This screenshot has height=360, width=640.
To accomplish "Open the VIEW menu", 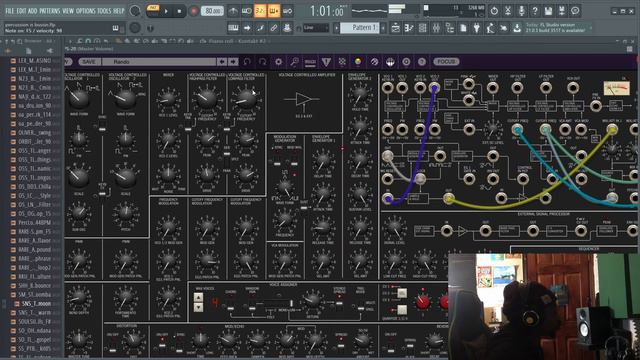I will (x=69, y=11).
